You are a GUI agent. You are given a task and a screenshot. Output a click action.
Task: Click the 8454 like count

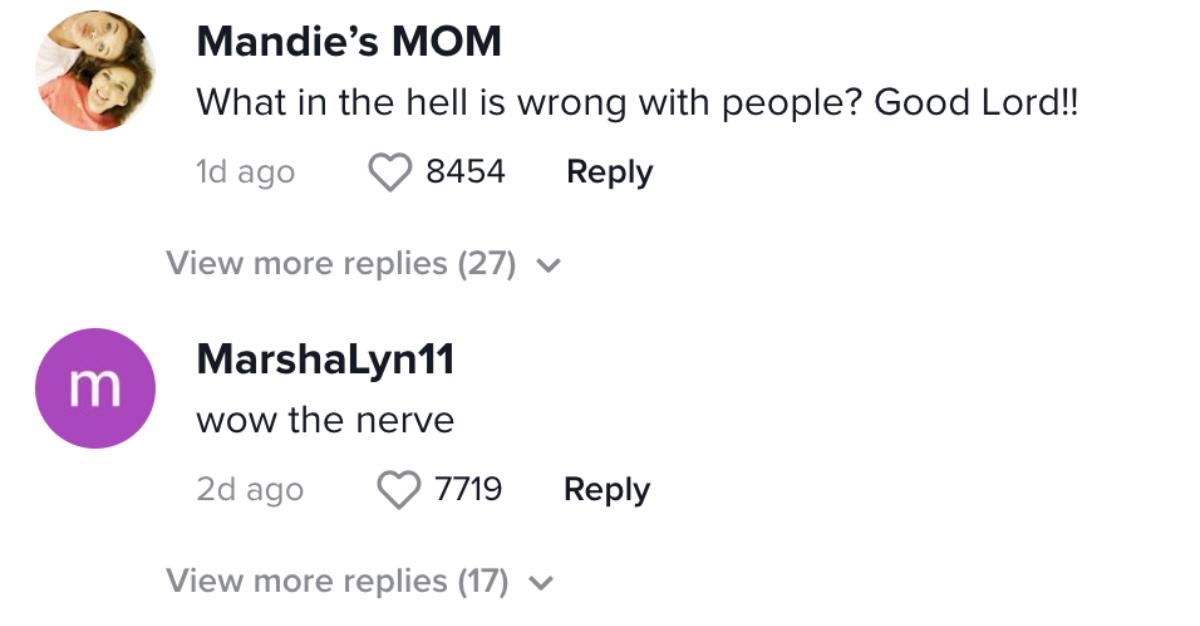click(465, 172)
